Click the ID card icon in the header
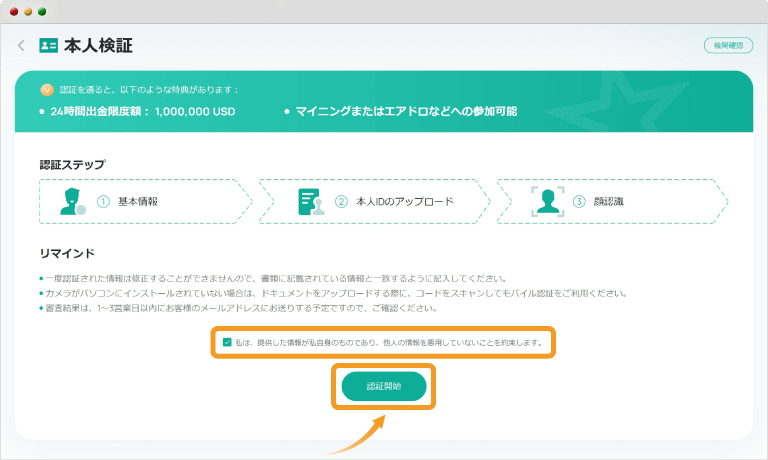 pos(48,46)
